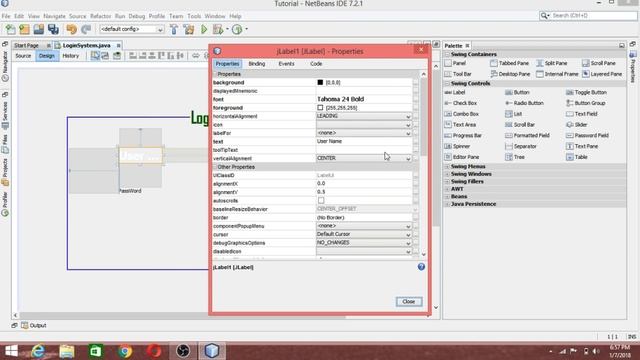
Task: Expand the AWT palette category
Action: click(x=447, y=189)
